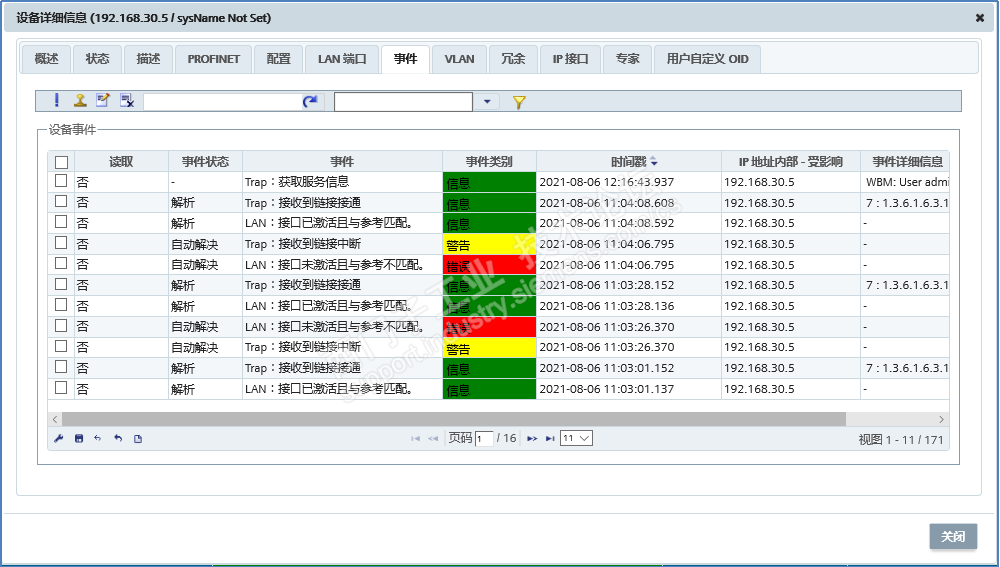The image size is (1000, 567).
Task: Click the page number input field
Action: click(x=484, y=439)
